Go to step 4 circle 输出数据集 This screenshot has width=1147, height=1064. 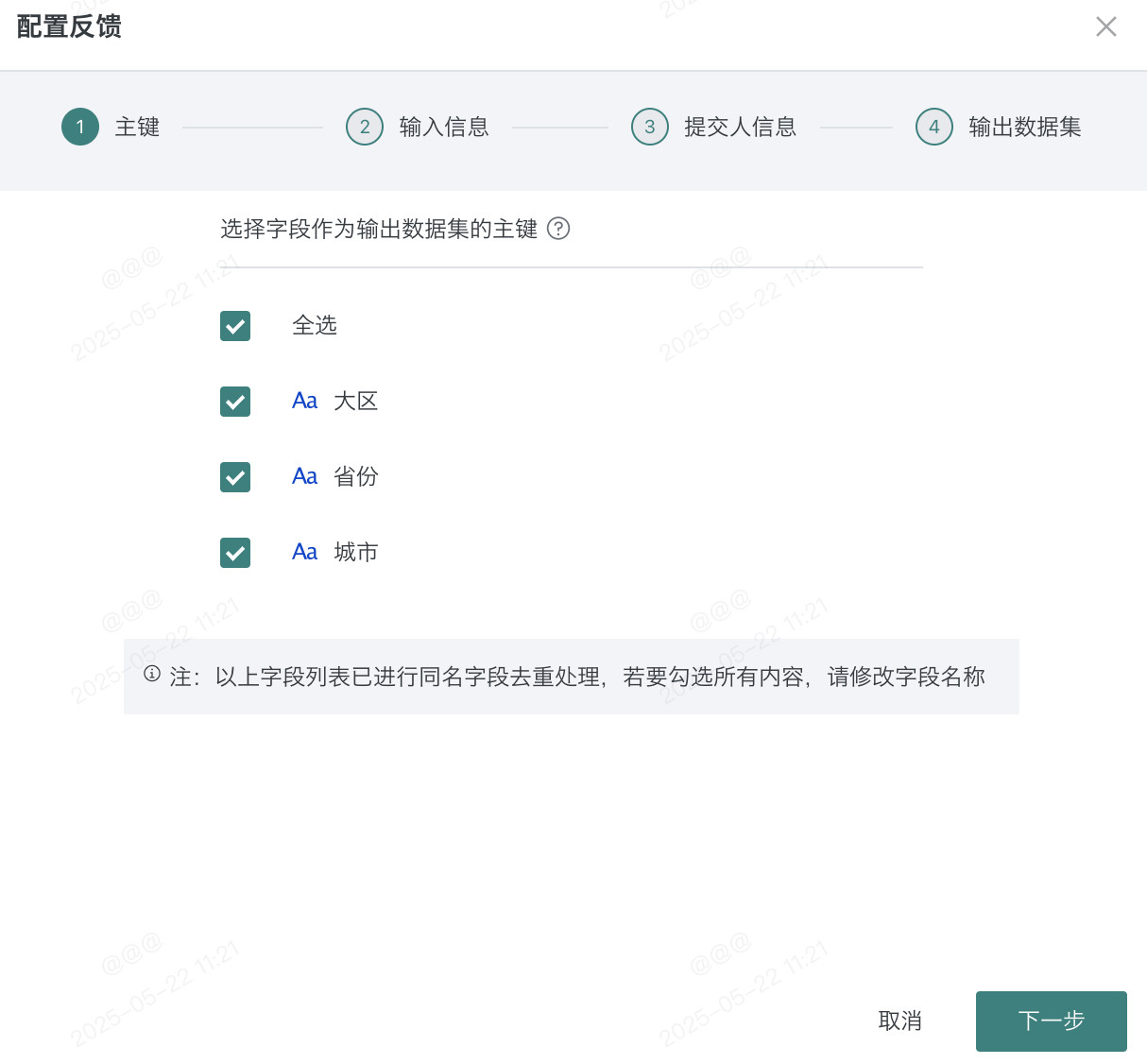[934, 127]
